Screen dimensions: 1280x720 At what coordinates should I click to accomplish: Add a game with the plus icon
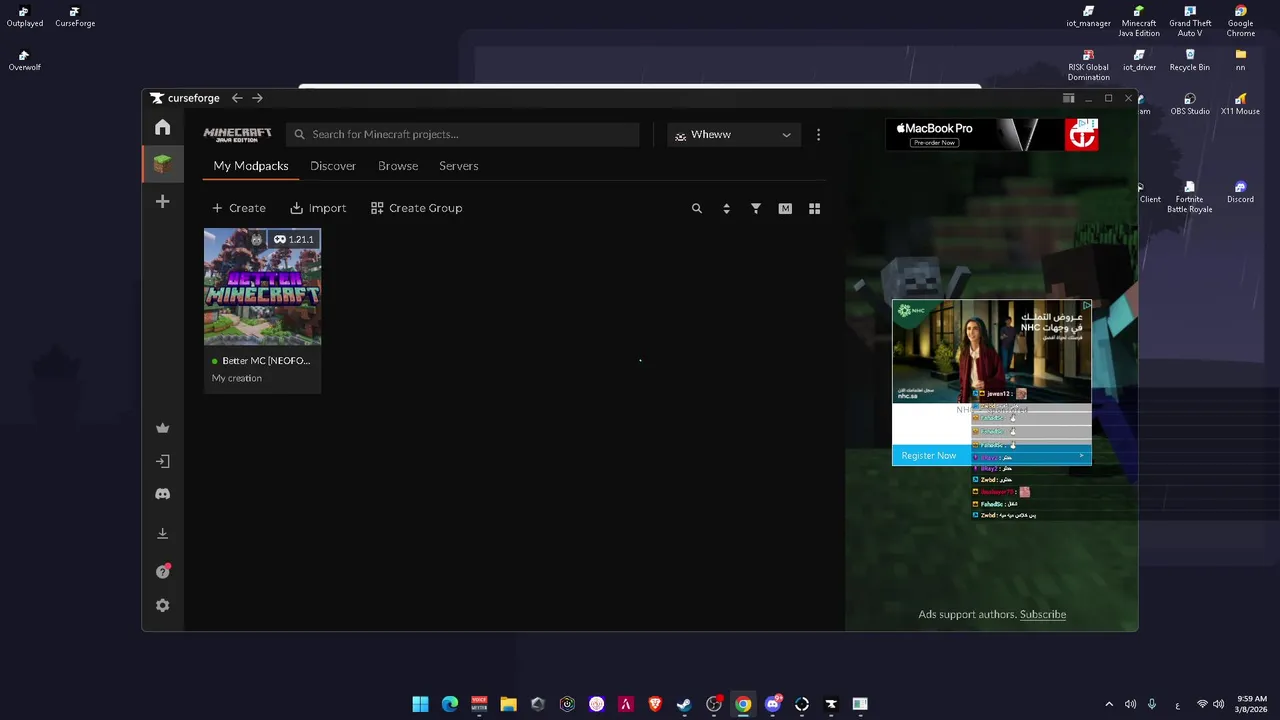coord(162,201)
